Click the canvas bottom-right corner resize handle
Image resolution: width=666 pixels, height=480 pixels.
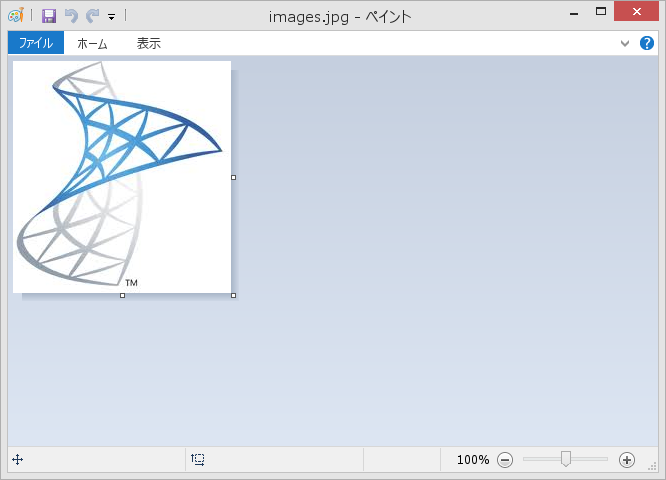[234, 296]
